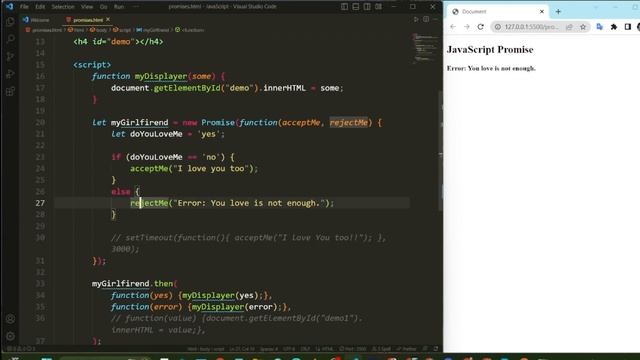Open editor More Actions ellipsis
The height and width of the screenshot is (360, 640).
[x=436, y=19]
